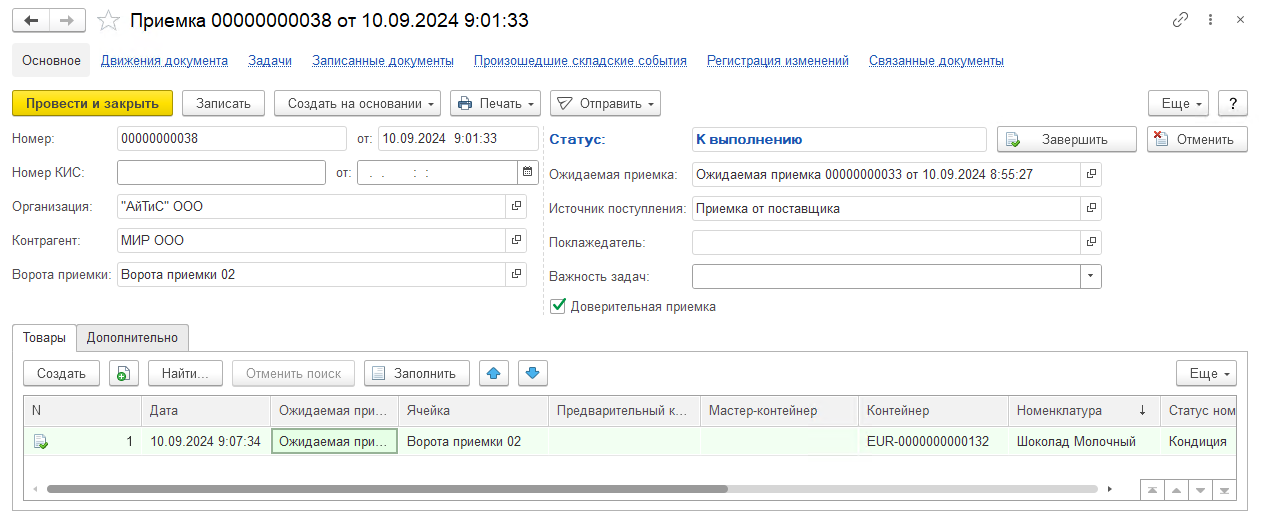This screenshot has width=1267, height=522.
Task: Open the Регистрация изменений section
Action: pos(778,60)
